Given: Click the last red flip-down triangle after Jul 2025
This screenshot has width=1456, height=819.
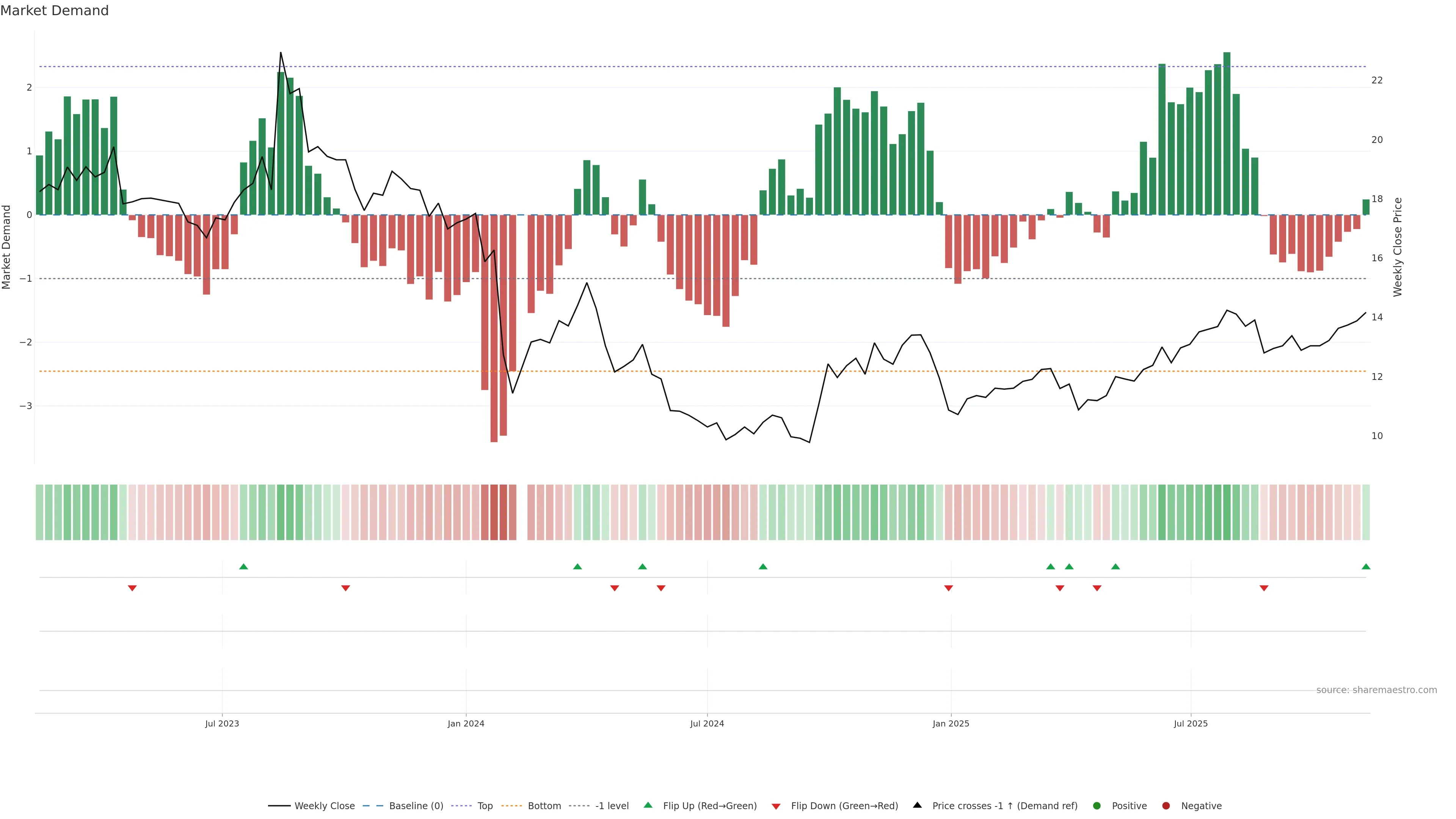Looking at the screenshot, I should pyautogui.click(x=1264, y=588).
